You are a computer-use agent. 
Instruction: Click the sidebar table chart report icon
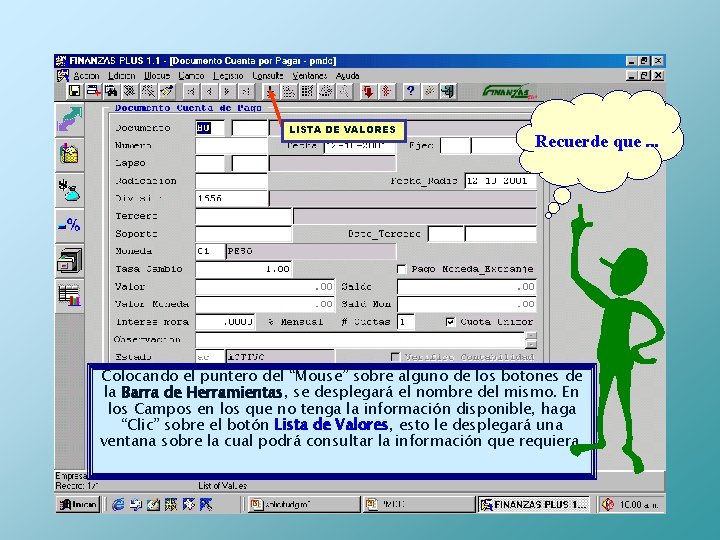point(69,295)
